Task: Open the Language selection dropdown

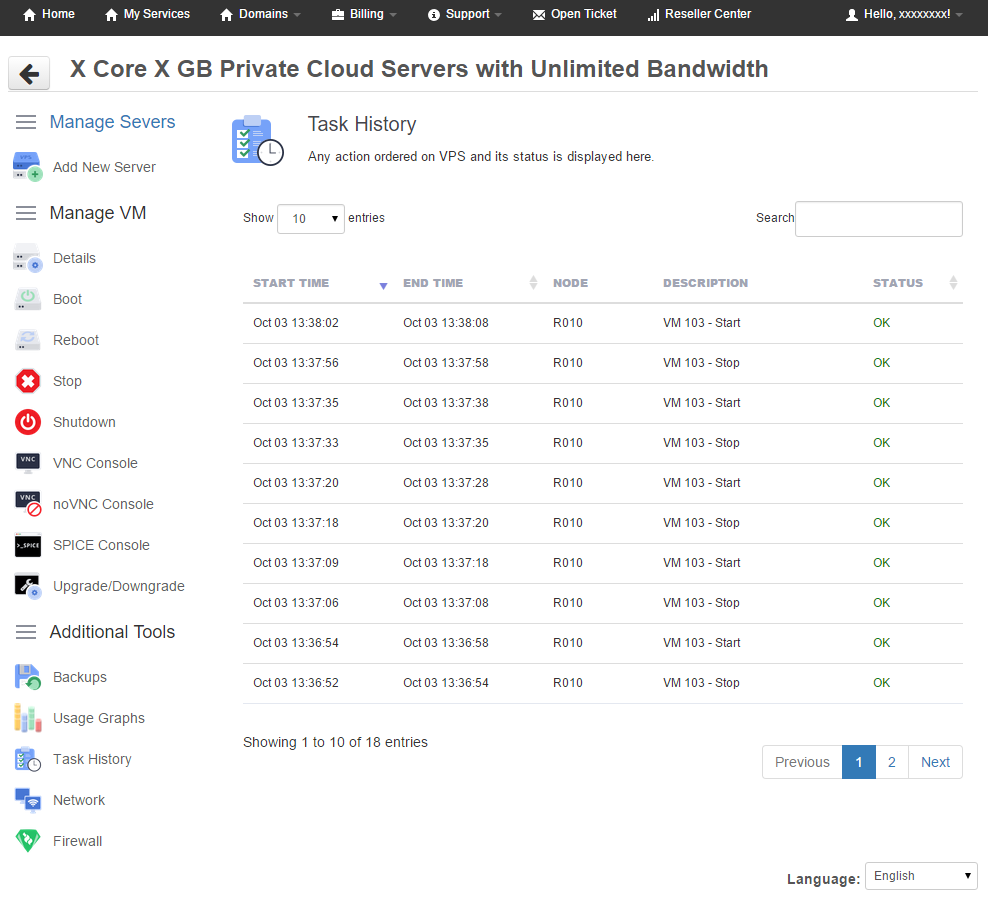Action: click(920, 876)
